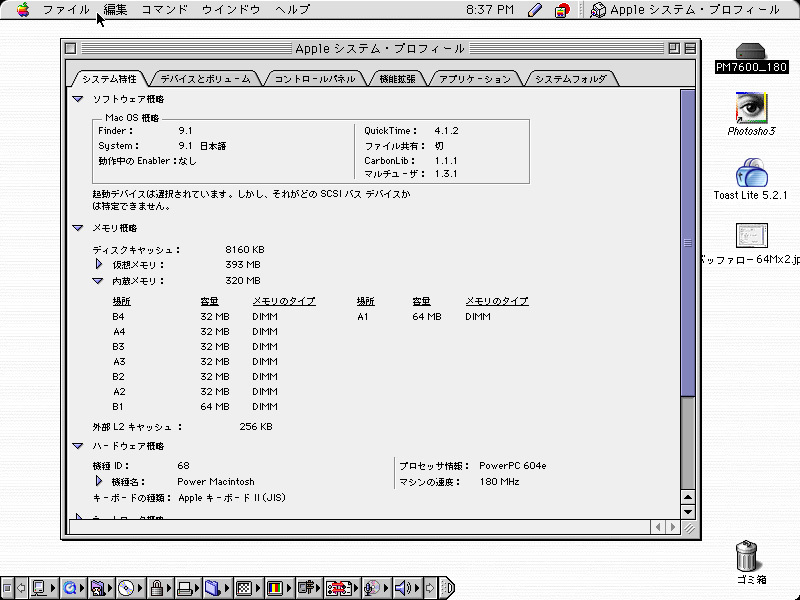Open the remote access red arrows module
The image size is (800, 600).
coord(342,588)
